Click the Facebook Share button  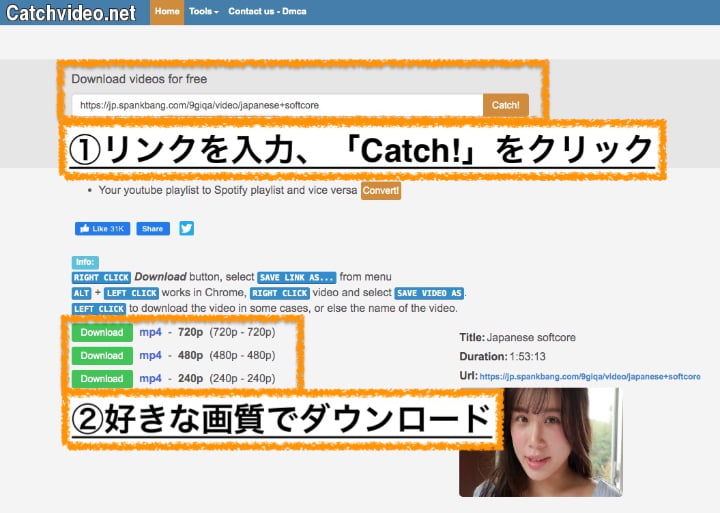pyautogui.click(x=152, y=228)
